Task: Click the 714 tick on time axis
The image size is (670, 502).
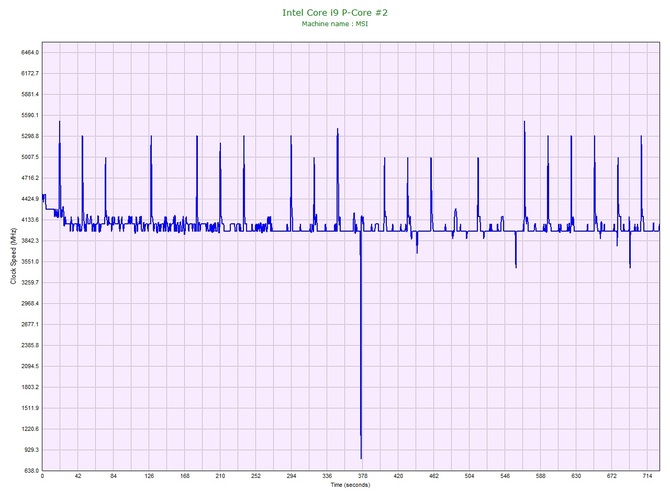Action: (647, 476)
